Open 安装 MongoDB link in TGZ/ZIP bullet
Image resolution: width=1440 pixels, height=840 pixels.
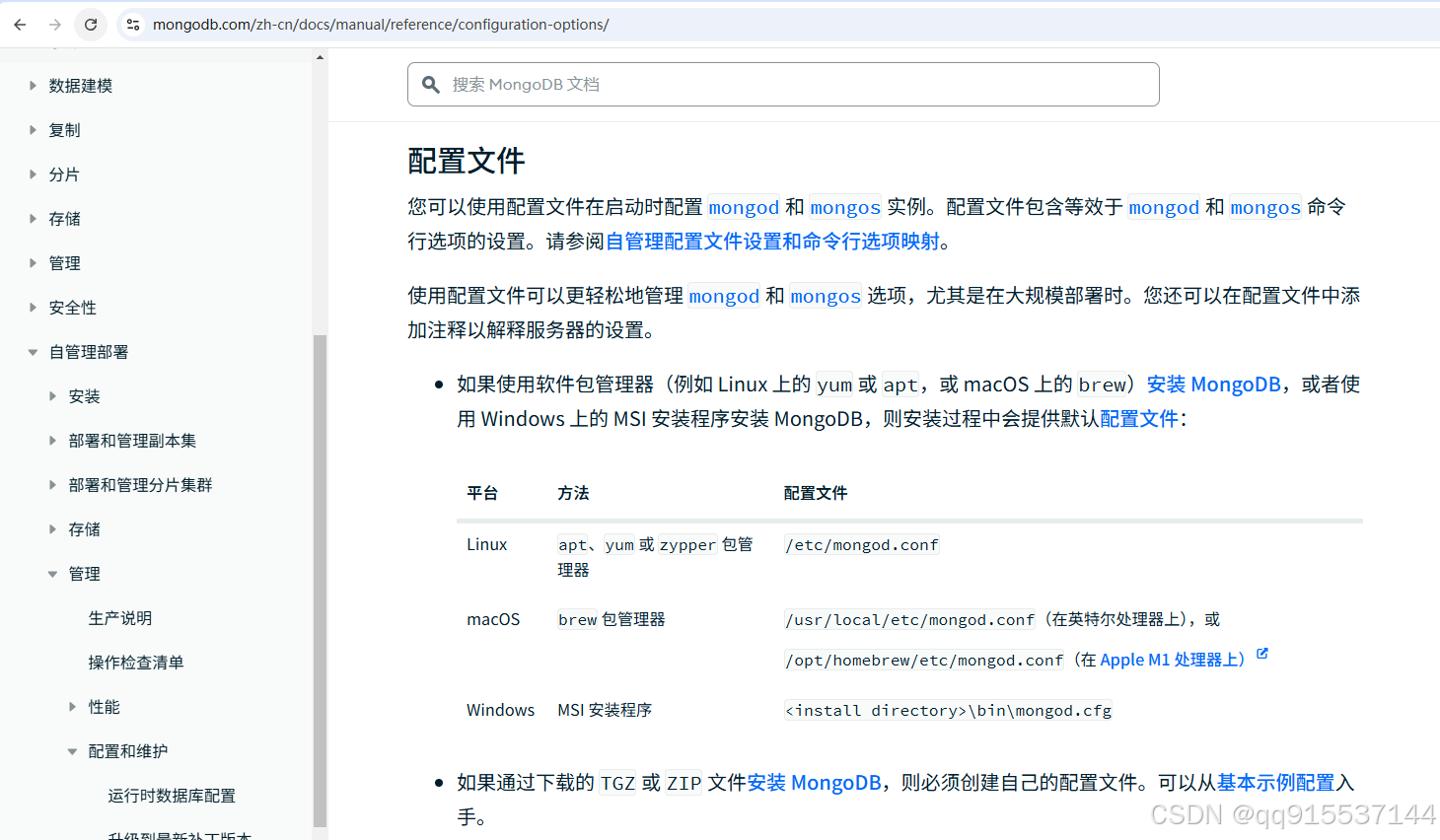[814, 783]
